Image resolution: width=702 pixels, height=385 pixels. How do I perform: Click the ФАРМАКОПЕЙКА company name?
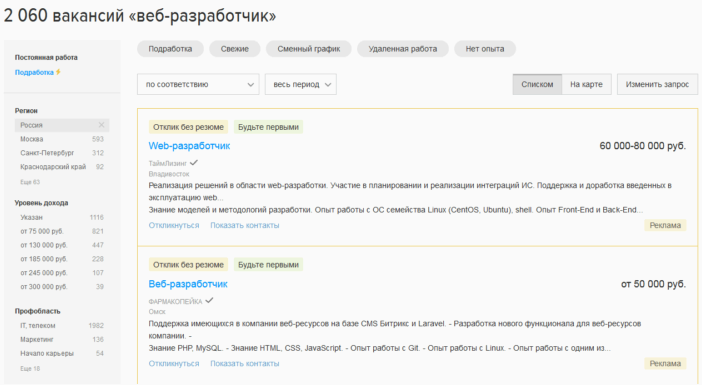175,301
